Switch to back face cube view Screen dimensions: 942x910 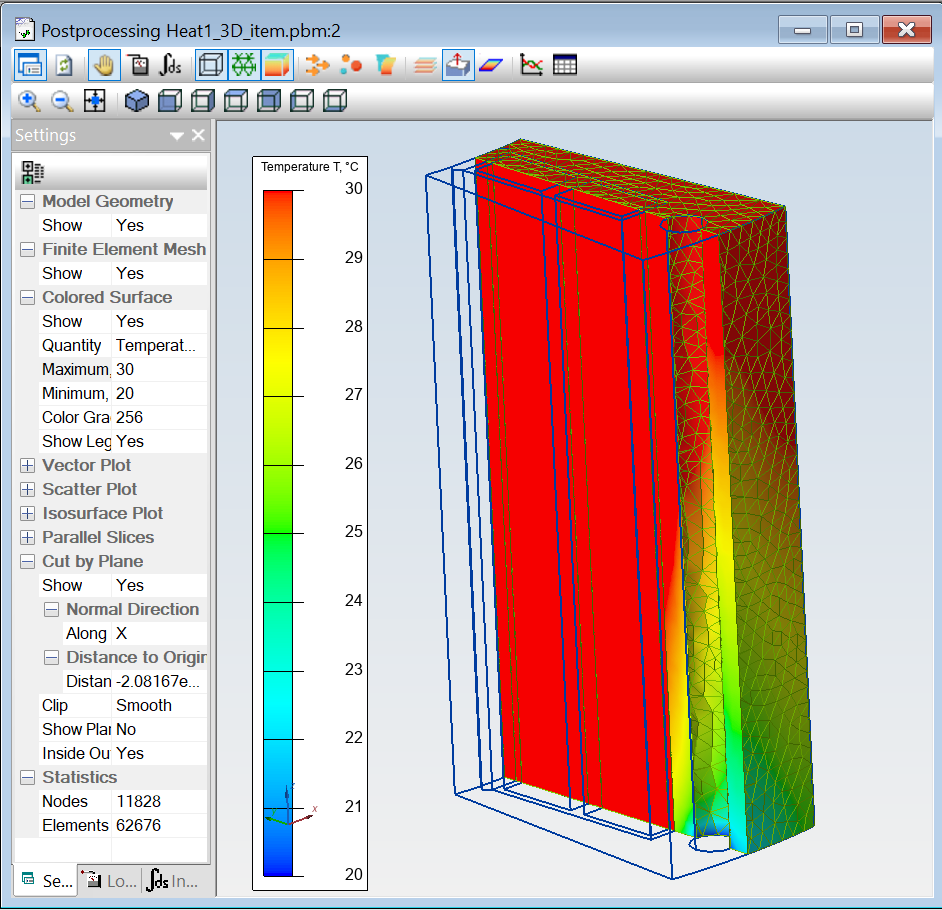tap(269, 102)
